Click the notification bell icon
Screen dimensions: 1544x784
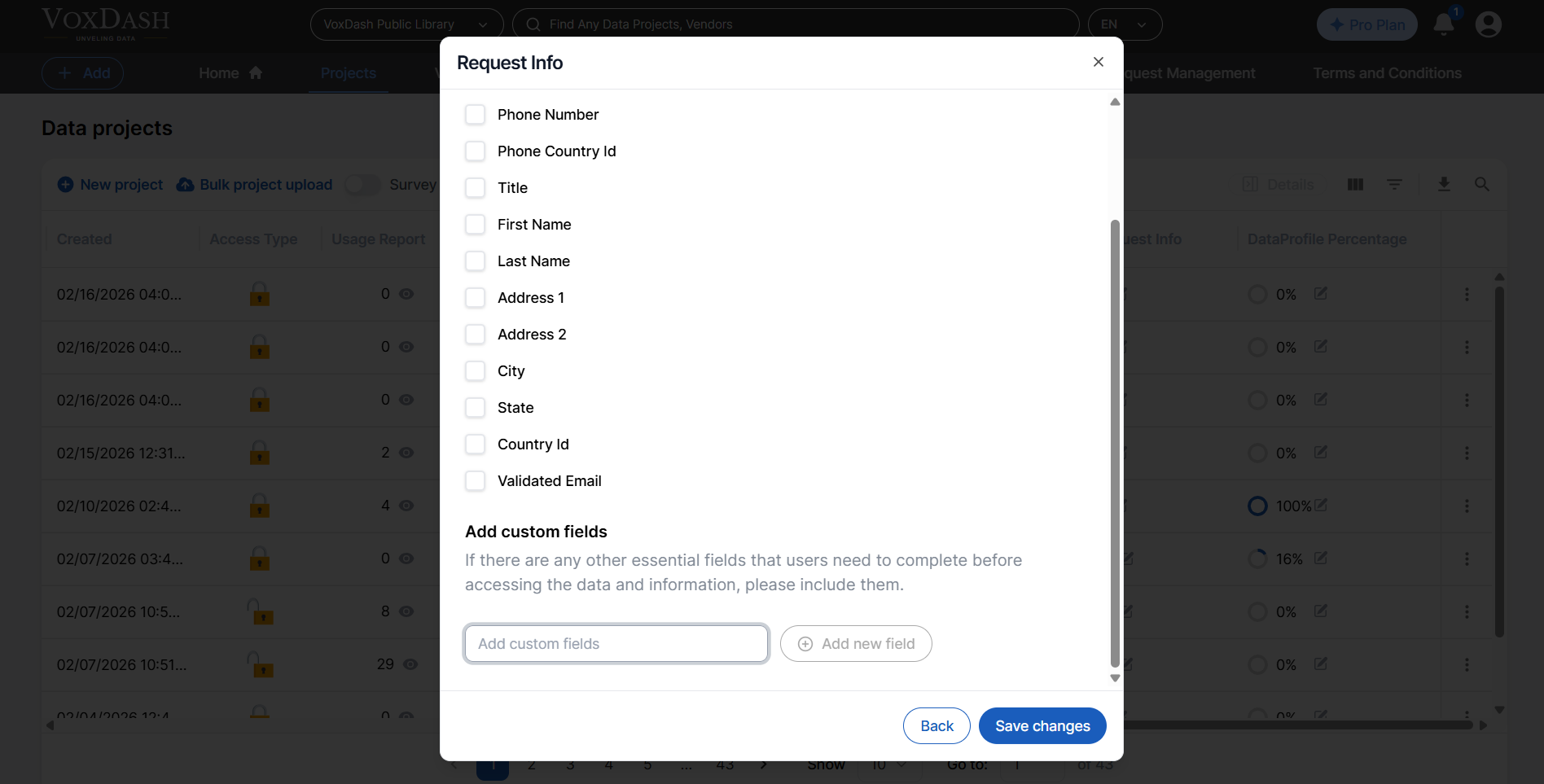pos(1443,24)
